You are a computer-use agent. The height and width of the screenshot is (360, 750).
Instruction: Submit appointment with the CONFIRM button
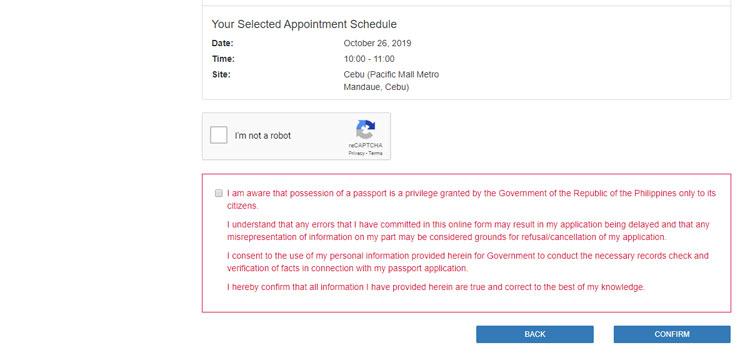click(672, 334)
